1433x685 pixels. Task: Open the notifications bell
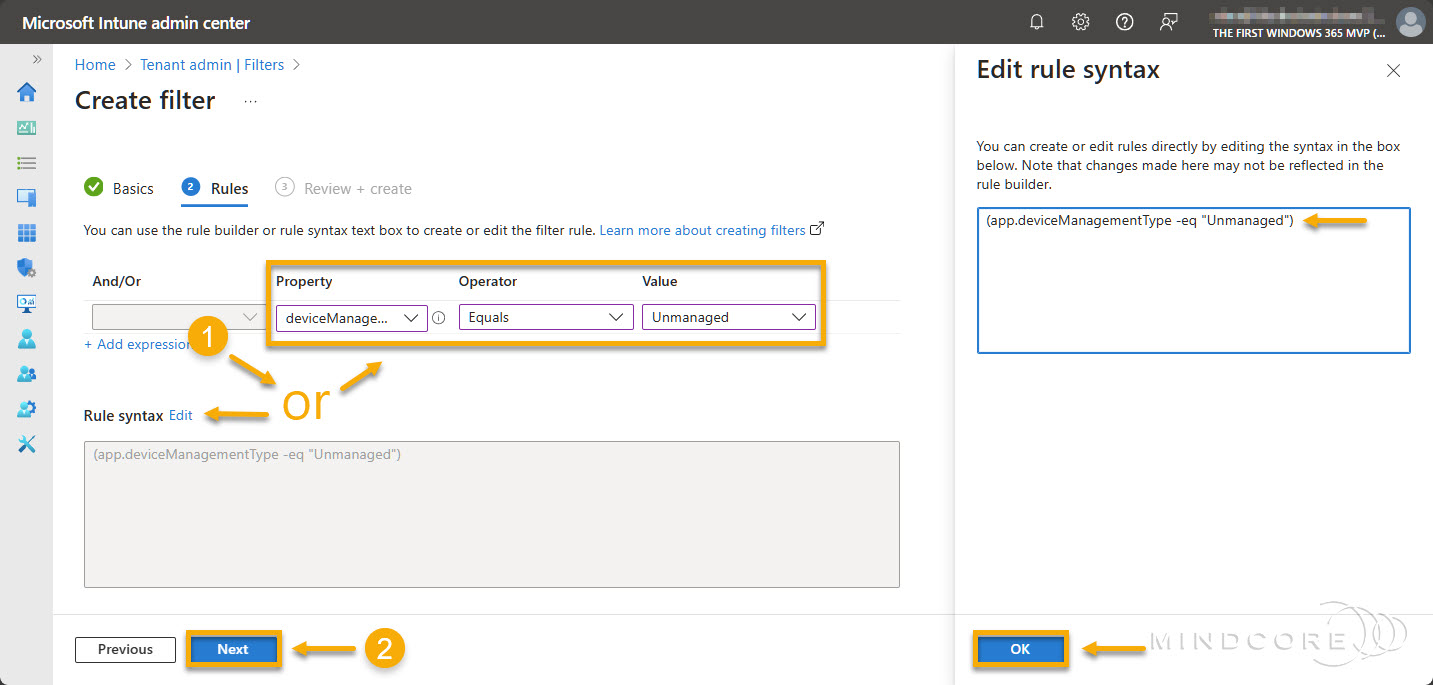1036,21
